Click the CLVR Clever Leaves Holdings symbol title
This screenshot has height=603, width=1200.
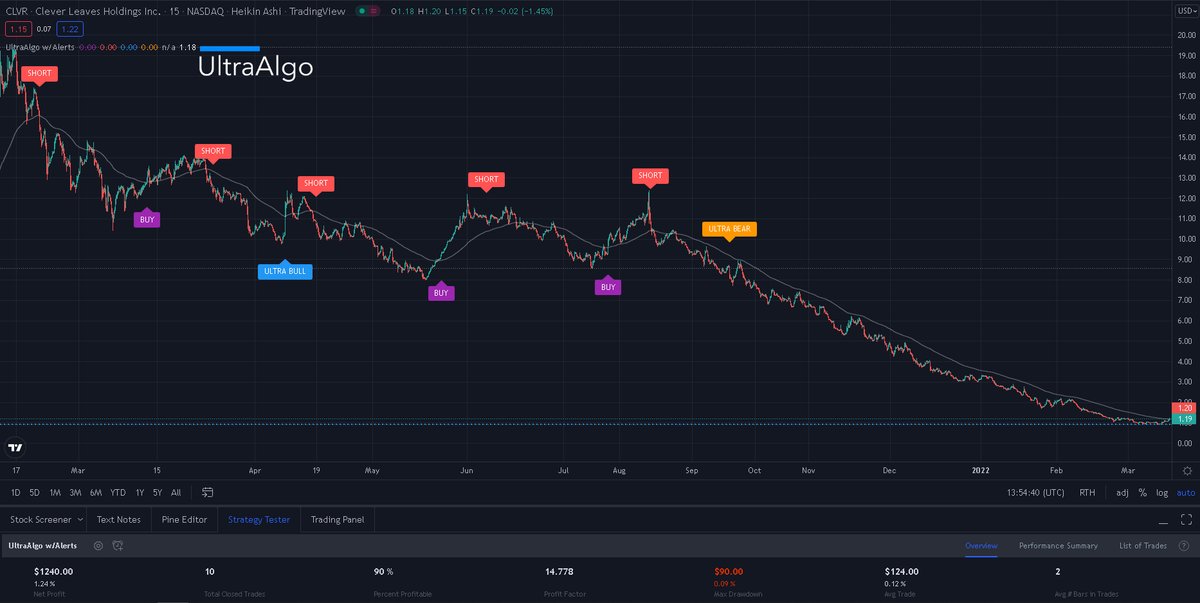[81, 11]
